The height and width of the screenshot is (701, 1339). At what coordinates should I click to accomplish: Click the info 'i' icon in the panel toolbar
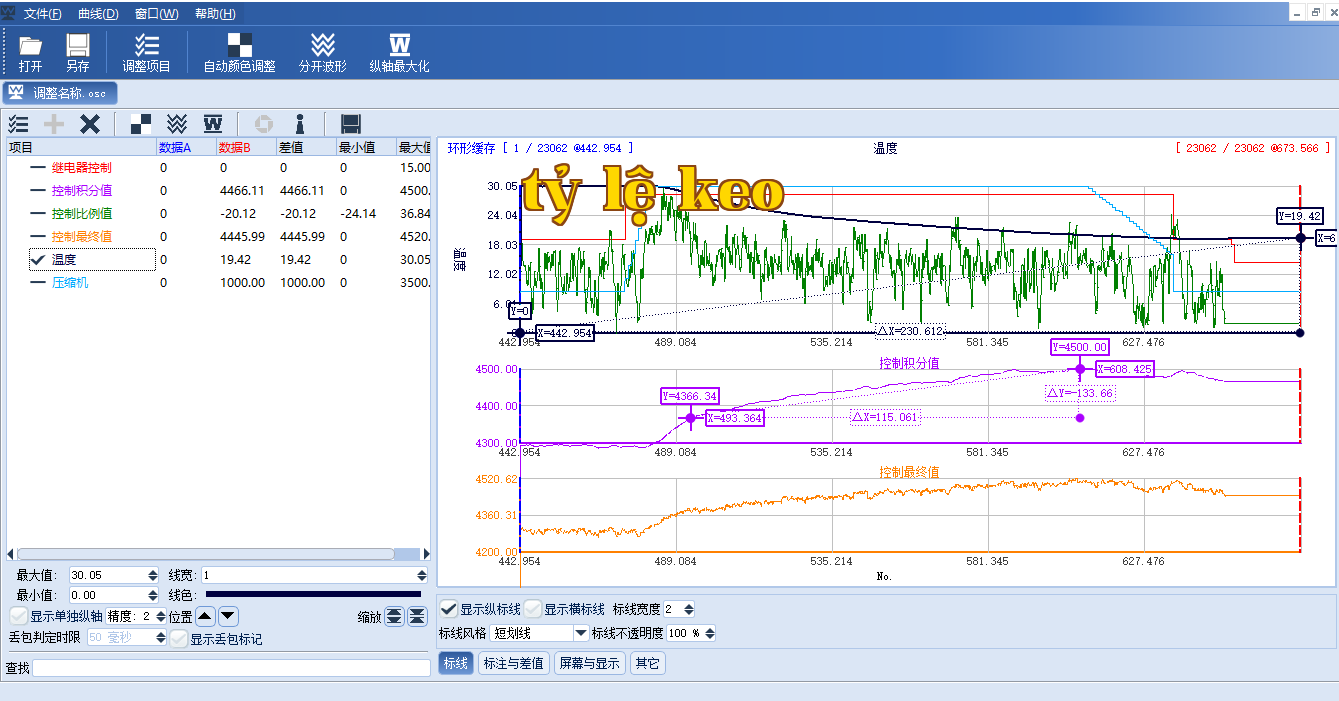300,124
